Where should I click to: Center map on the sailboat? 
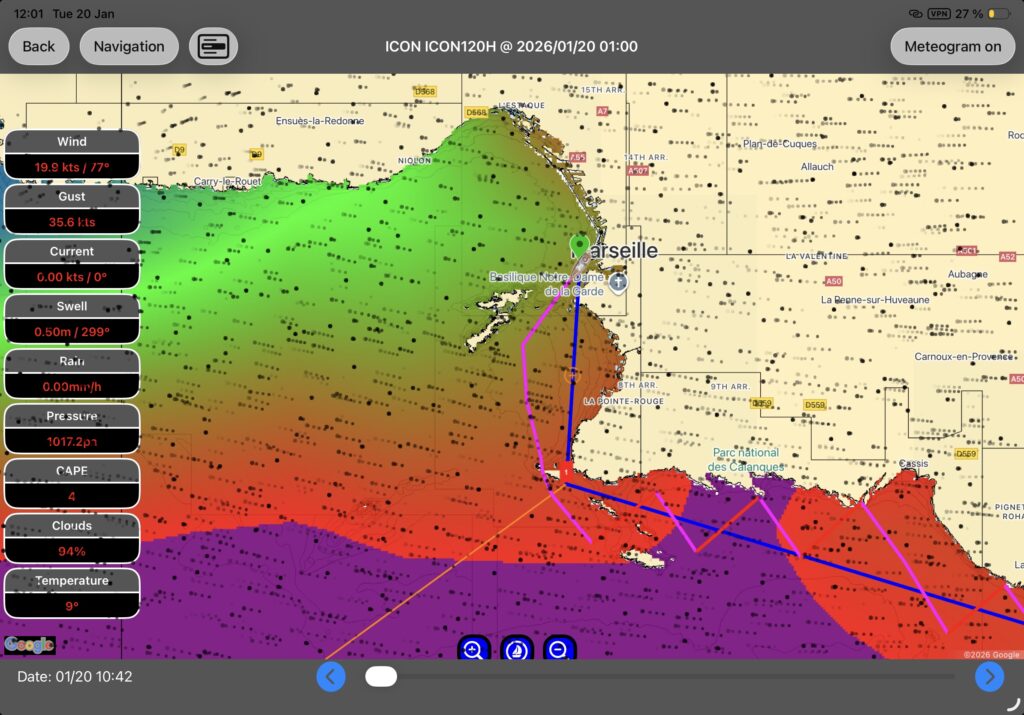click(x=516, y=649)
